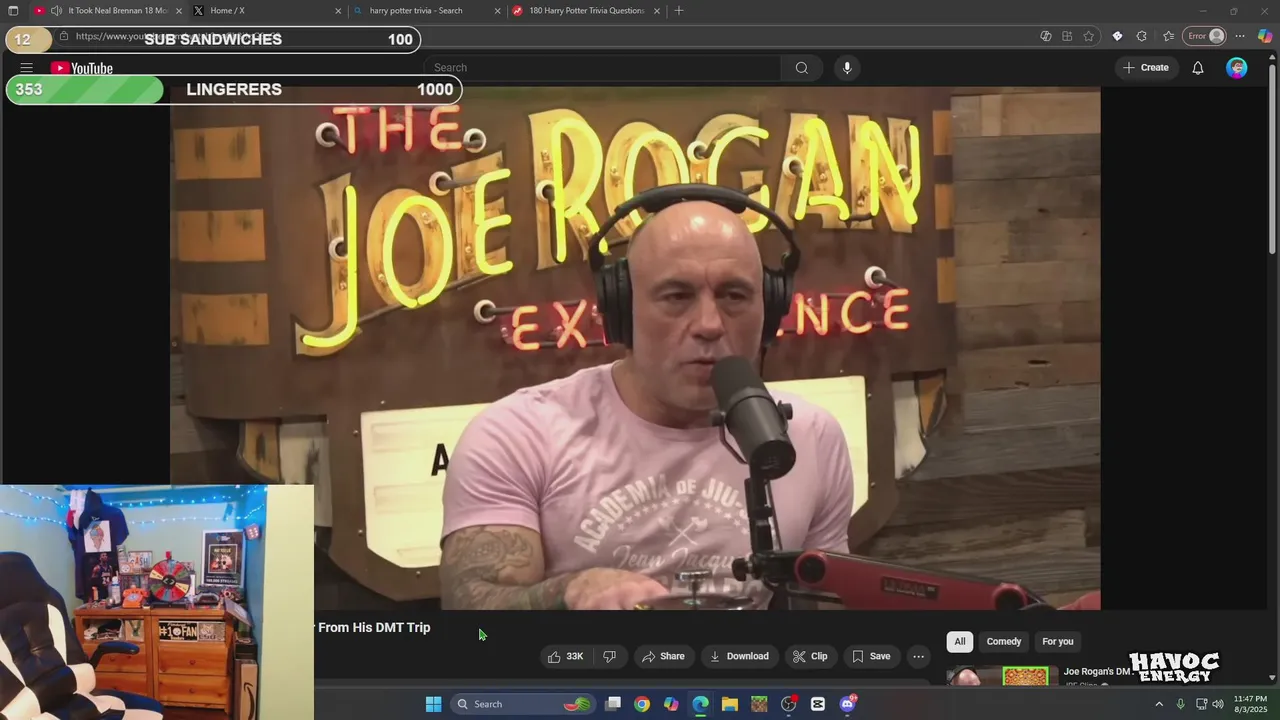Focus the YouTube search field
This screenshot has width=1280, height=720.
click(x=603, y=68)
